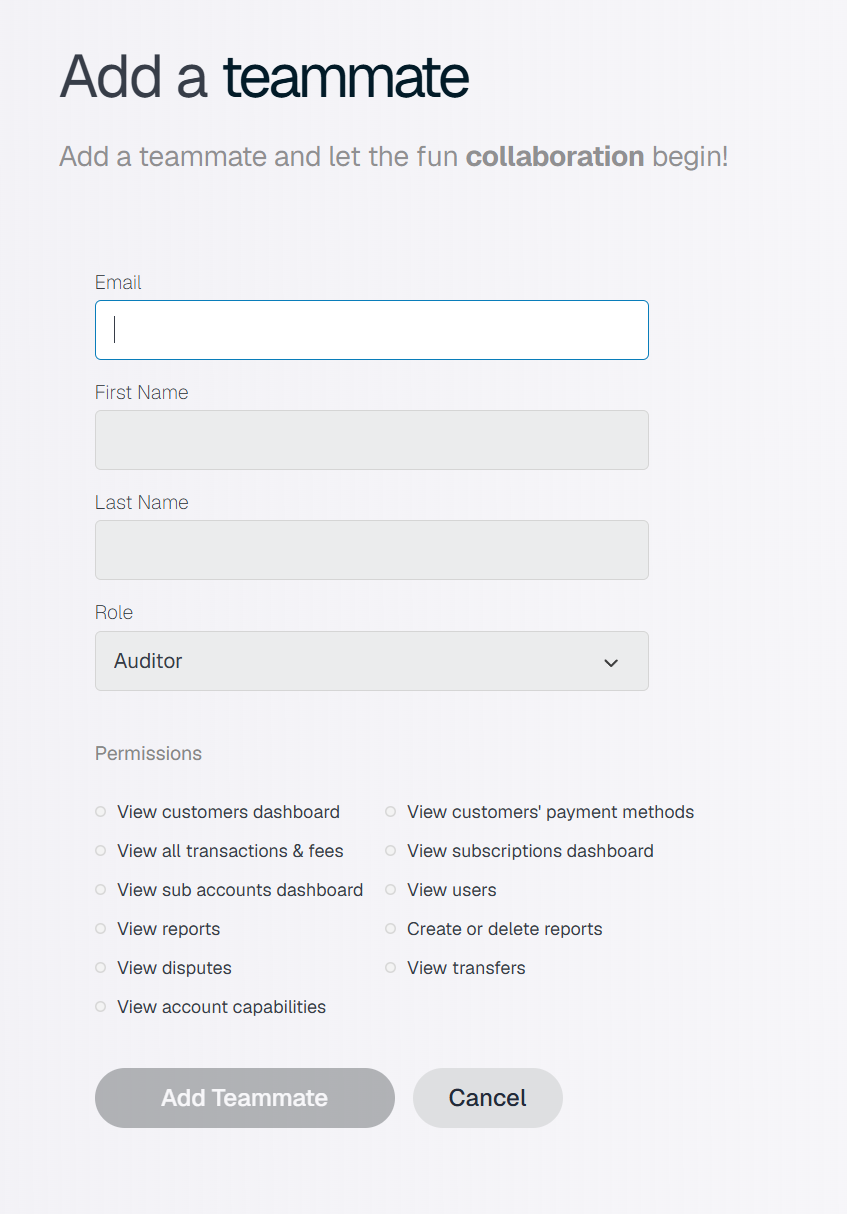Click the View customers' payment methods bullet
This screenshot has width=847, height=1214.
click(x=390, y=812)
